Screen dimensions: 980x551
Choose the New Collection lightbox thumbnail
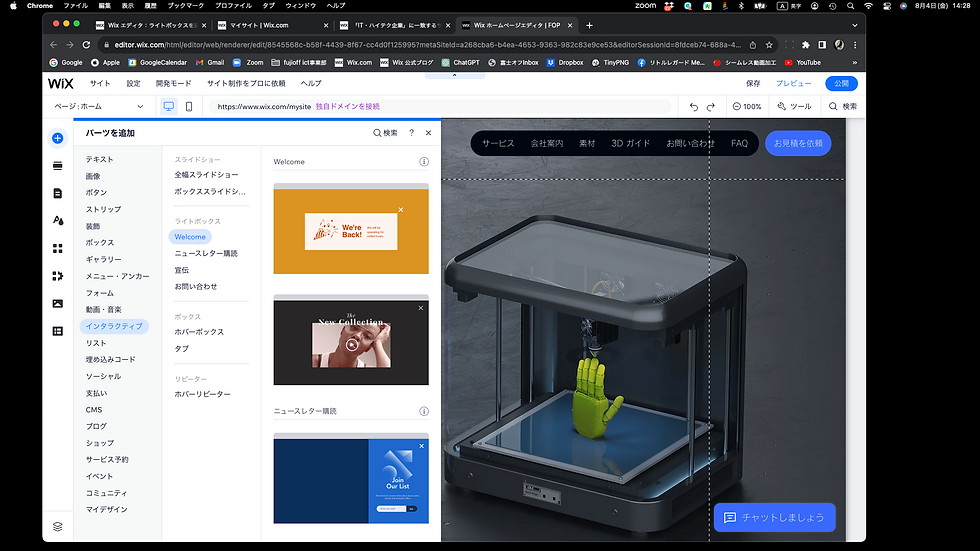point(351,340)
